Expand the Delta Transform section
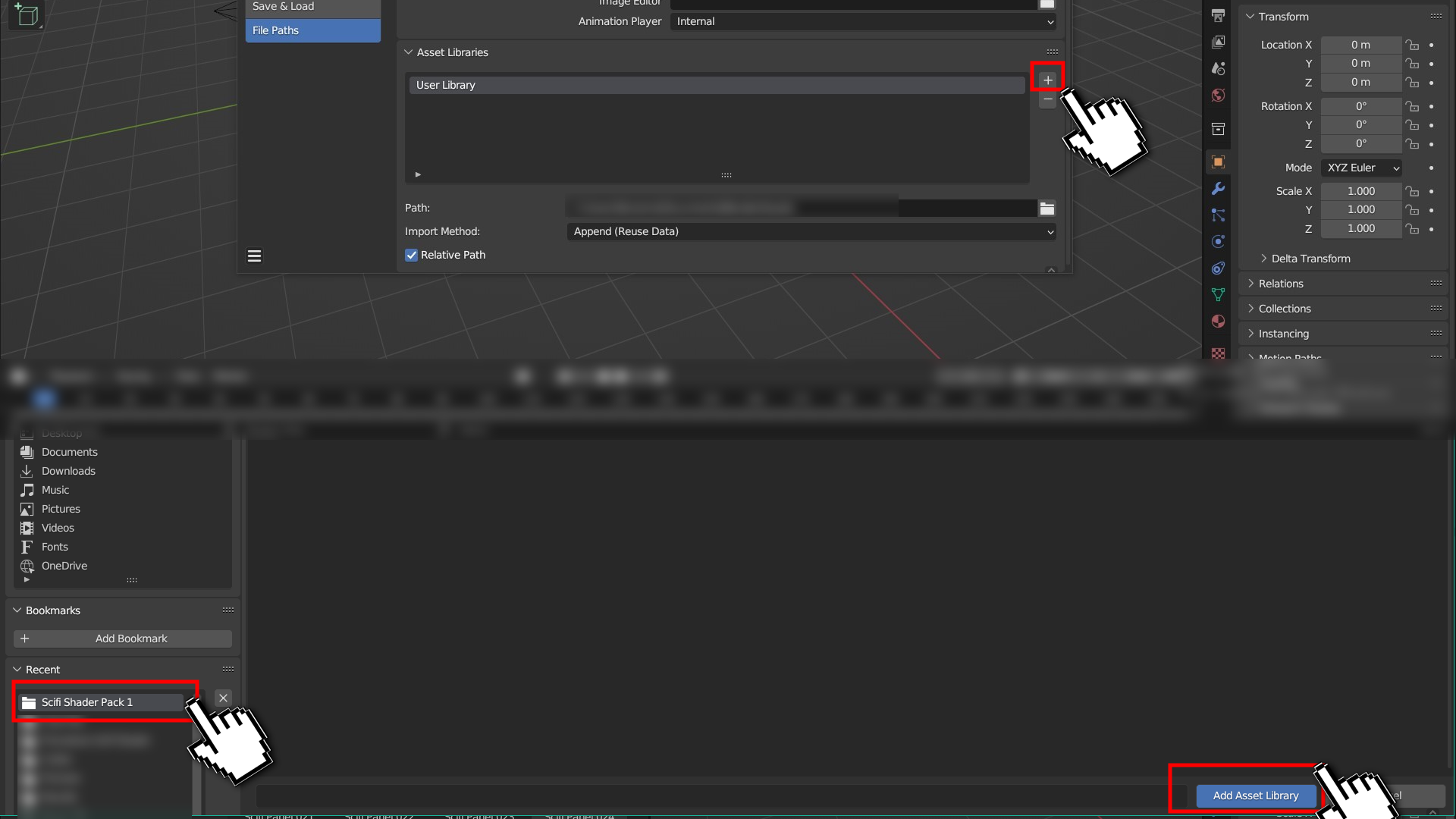 point(1310,259)
